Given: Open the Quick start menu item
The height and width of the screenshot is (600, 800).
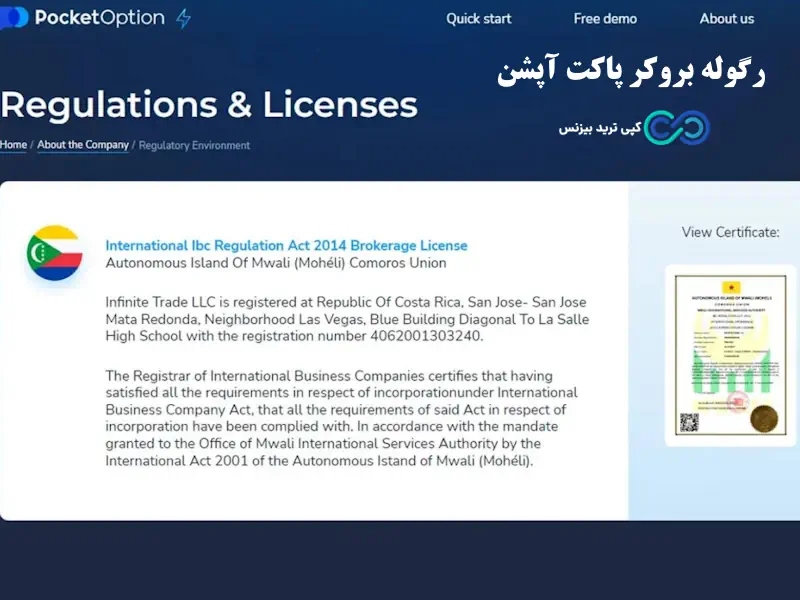Looking at the screenshot, I should (478, 18).
